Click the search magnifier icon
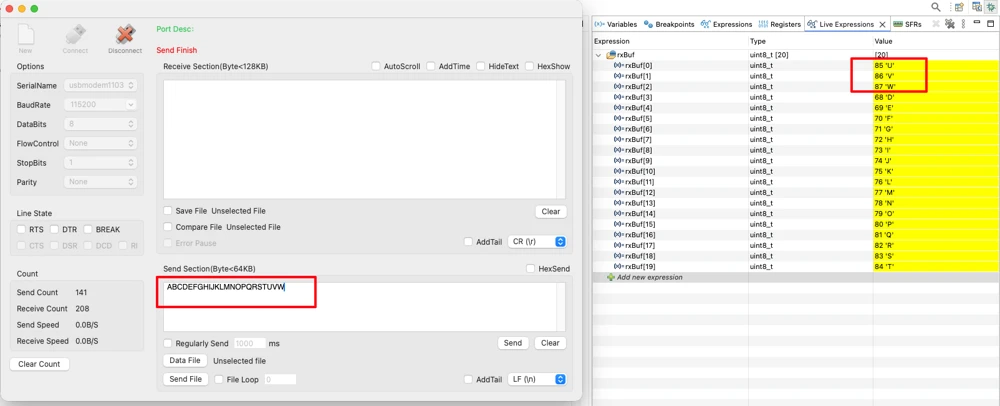The height and width of the screenshot is (406, 1000). (936, 7)
